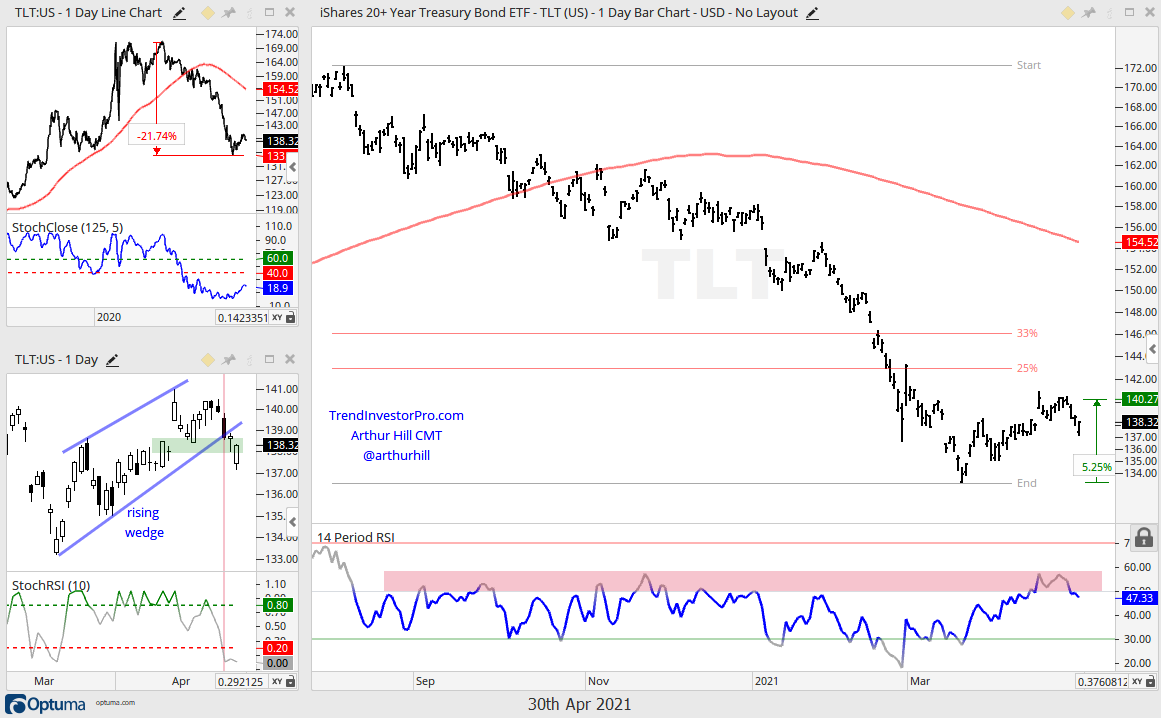
Task: Maximize the iShares 1 Day Bar Chart panel
Action: (1130, 12)
